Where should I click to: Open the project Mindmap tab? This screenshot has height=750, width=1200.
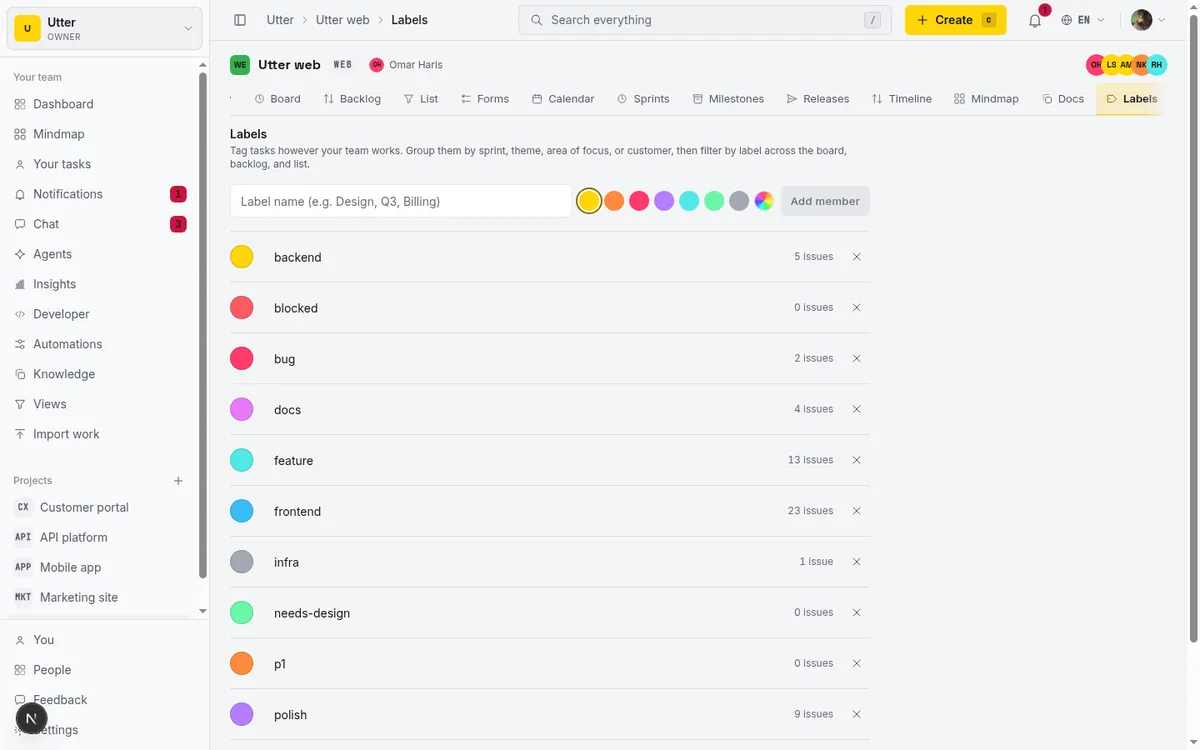coord(986,99)
